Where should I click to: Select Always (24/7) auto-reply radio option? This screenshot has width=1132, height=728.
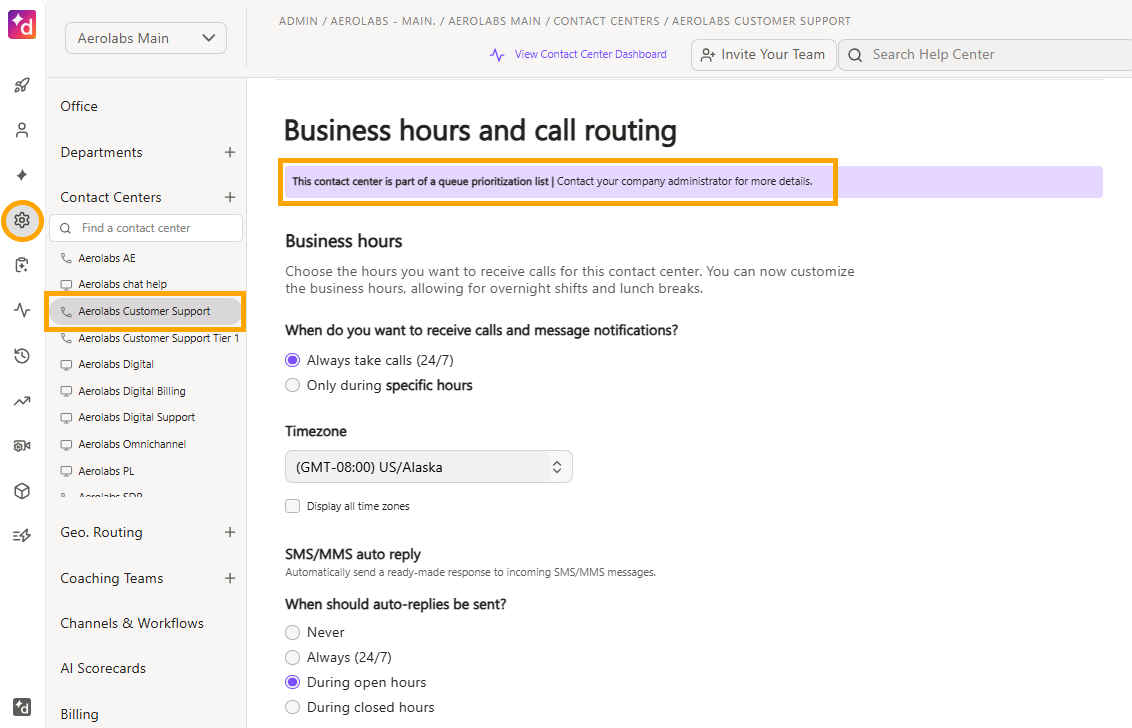coord(292,657)
